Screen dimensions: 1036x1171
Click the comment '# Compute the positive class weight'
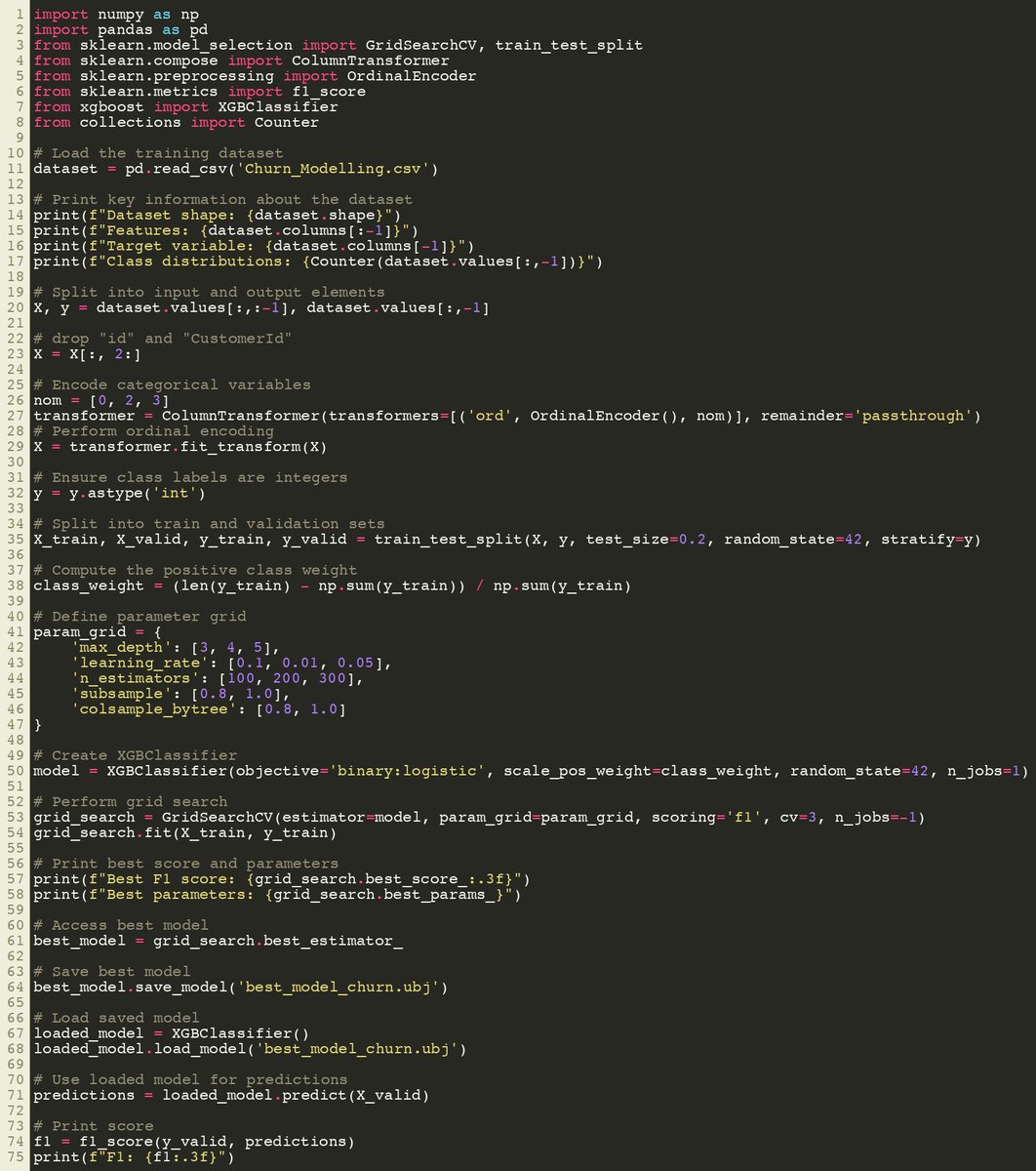pyautogui.click(x=195, y=570)
